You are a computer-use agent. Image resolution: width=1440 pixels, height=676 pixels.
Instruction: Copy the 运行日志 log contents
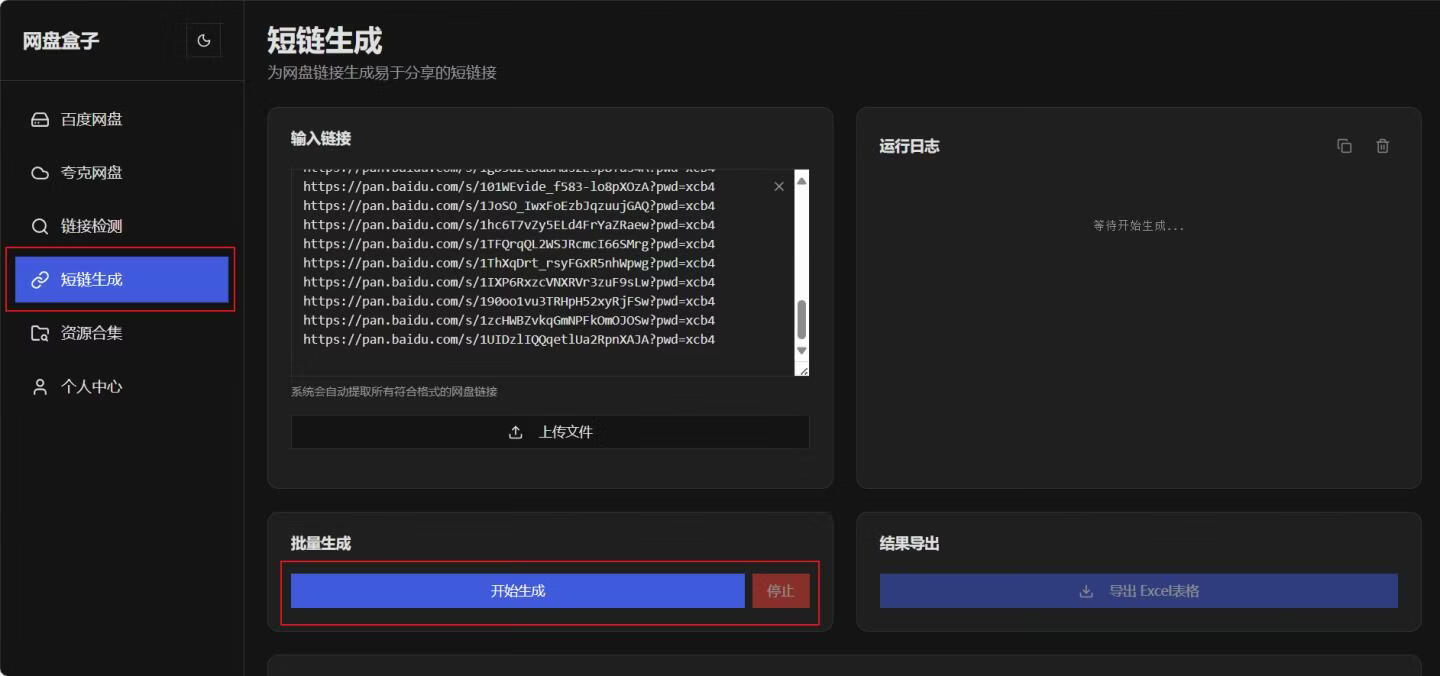click(x=1344, y=146)
